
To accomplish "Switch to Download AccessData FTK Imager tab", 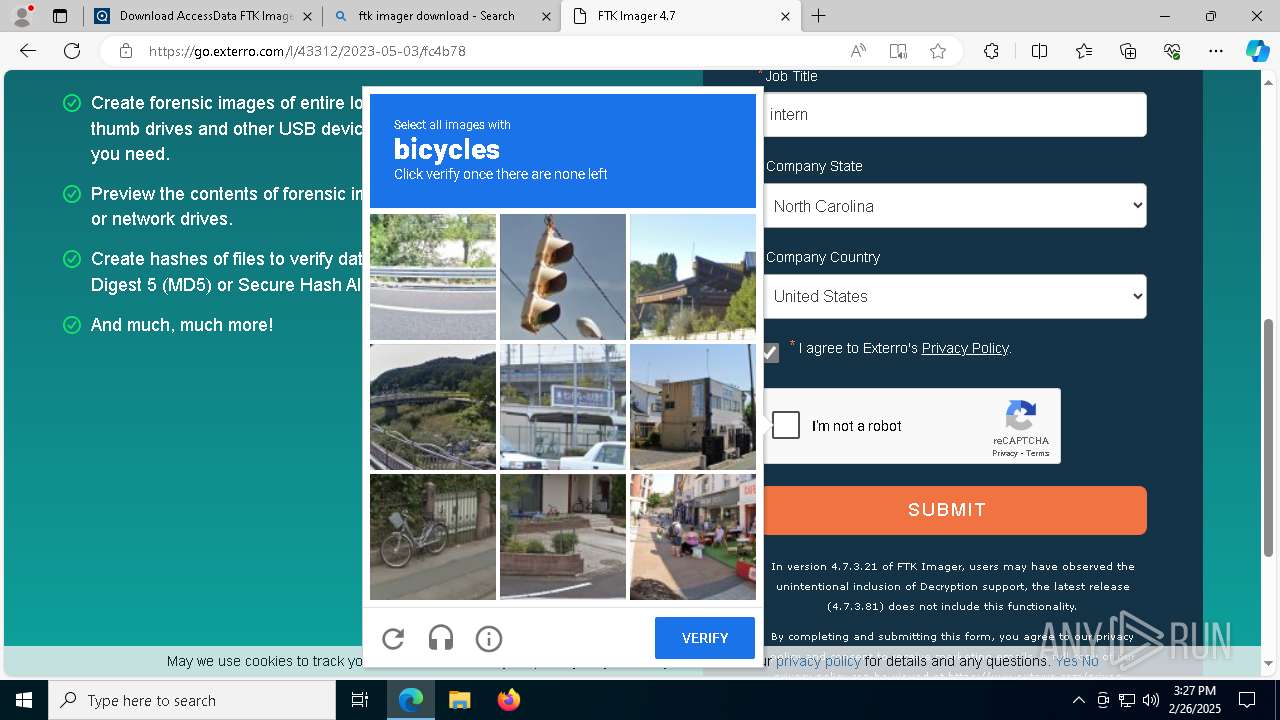I will [x=204, y=16].
